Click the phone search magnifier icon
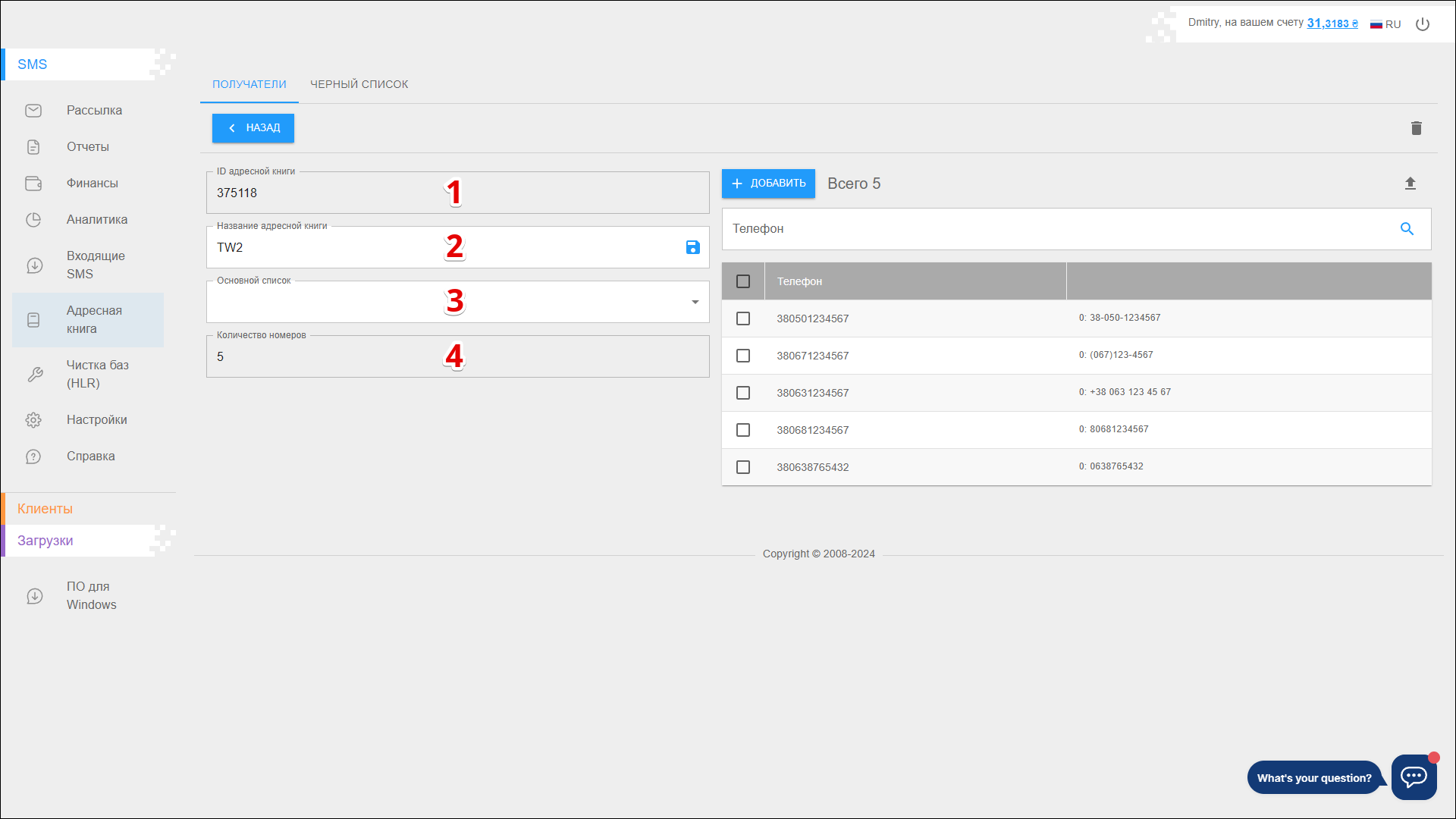The image size is (1456, 819). (x=1407, y=229)
